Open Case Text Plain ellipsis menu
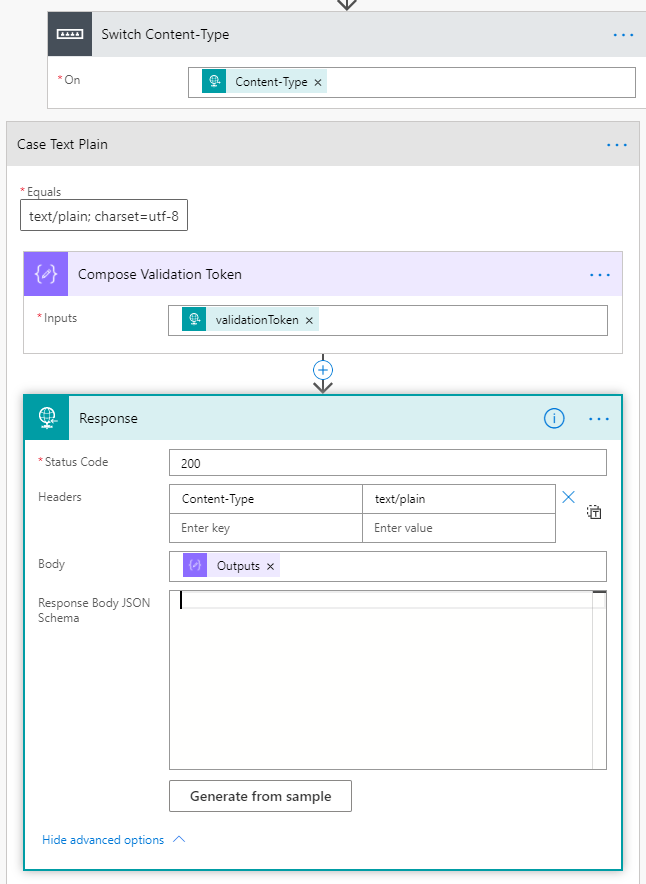The width and height of the screenshot is (646, 884). (x=617, y=145)
